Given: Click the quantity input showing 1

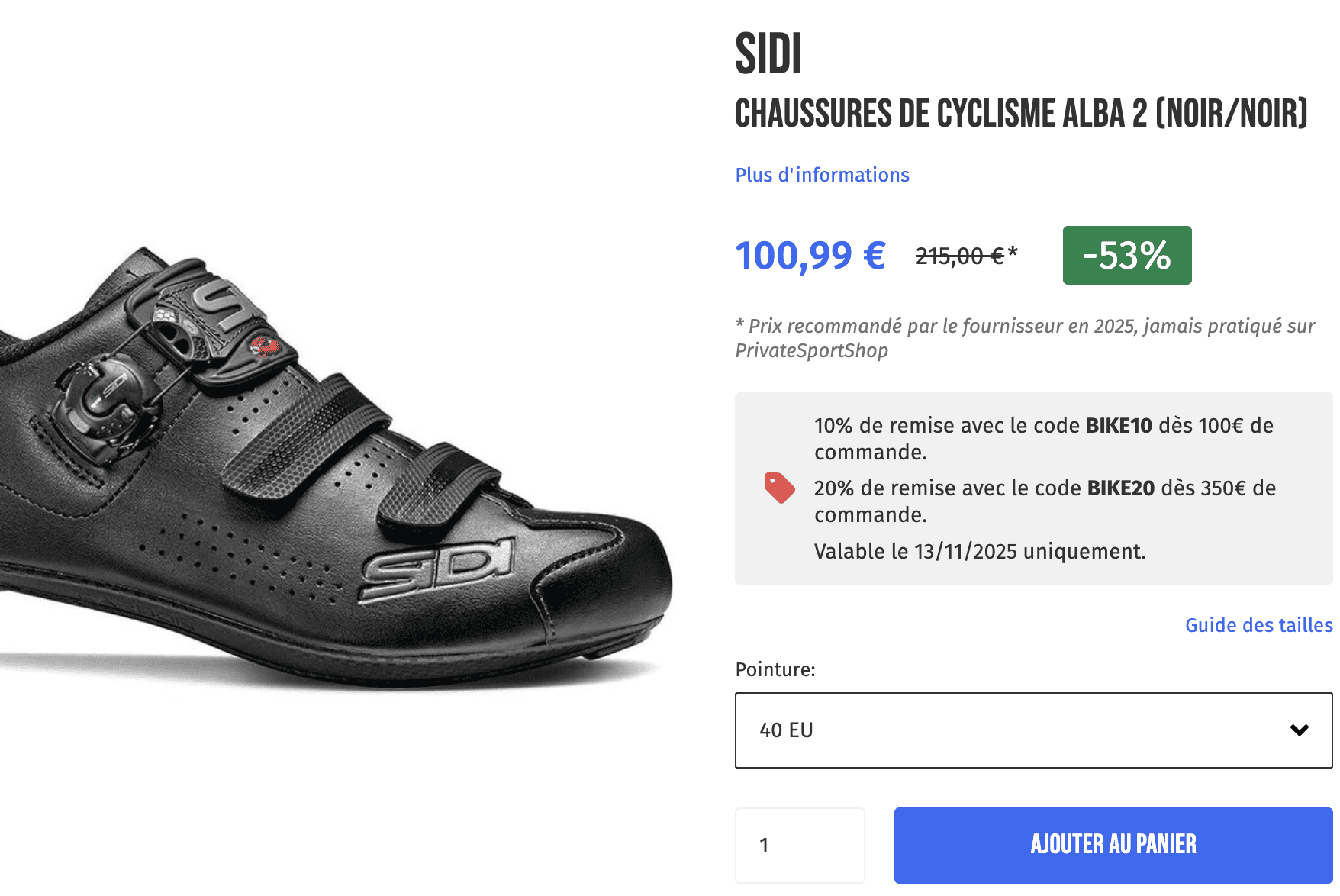Looking at the screenshot, I should (x=798, y=845).
